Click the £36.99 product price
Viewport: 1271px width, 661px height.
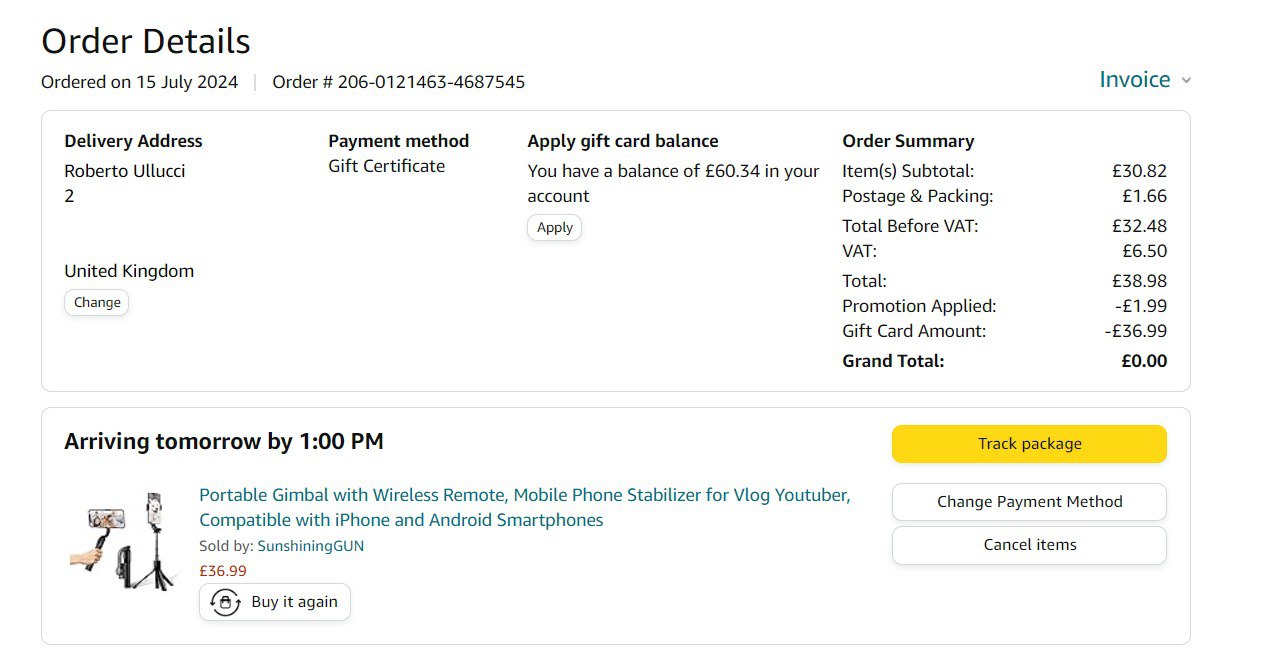tap(223, 571)
